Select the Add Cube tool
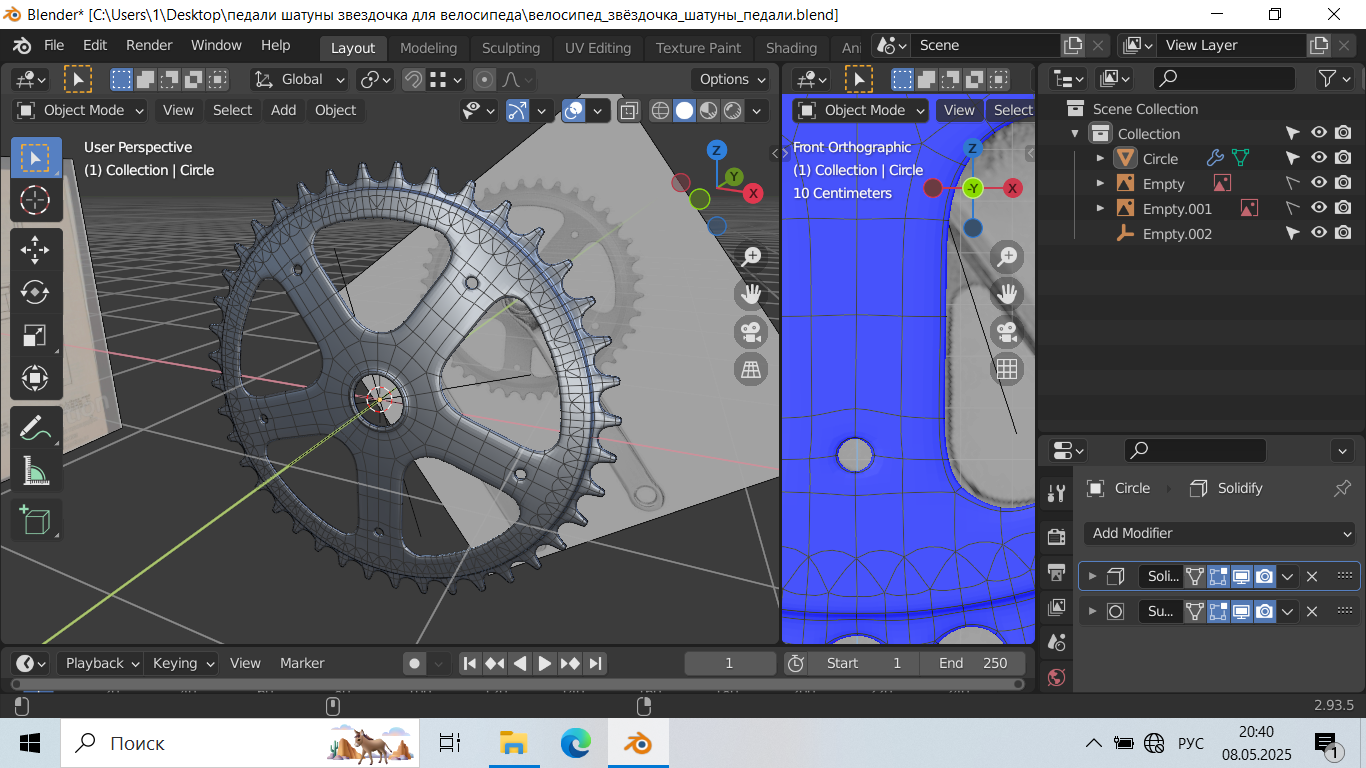 pos(35,520)
